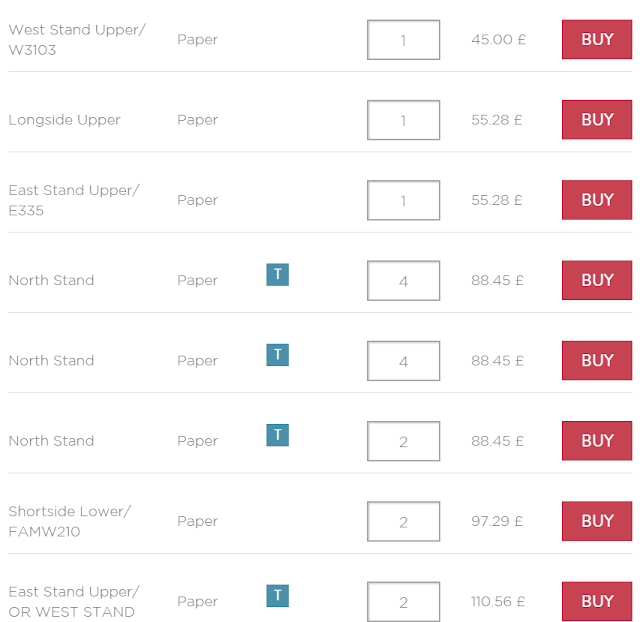The height and width of the screenshot is (622, 640).
Task: Click the quantity box for the 110.56 £ listing
Action: click(x=403, y=602)
